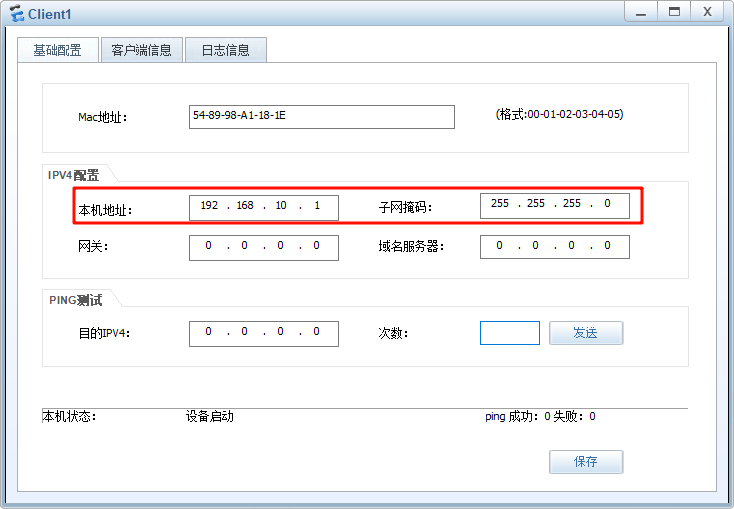This screenshot has width=734, height=509.
Task: Focus the 次数 ping count field
Action: (x=510, y=333)
